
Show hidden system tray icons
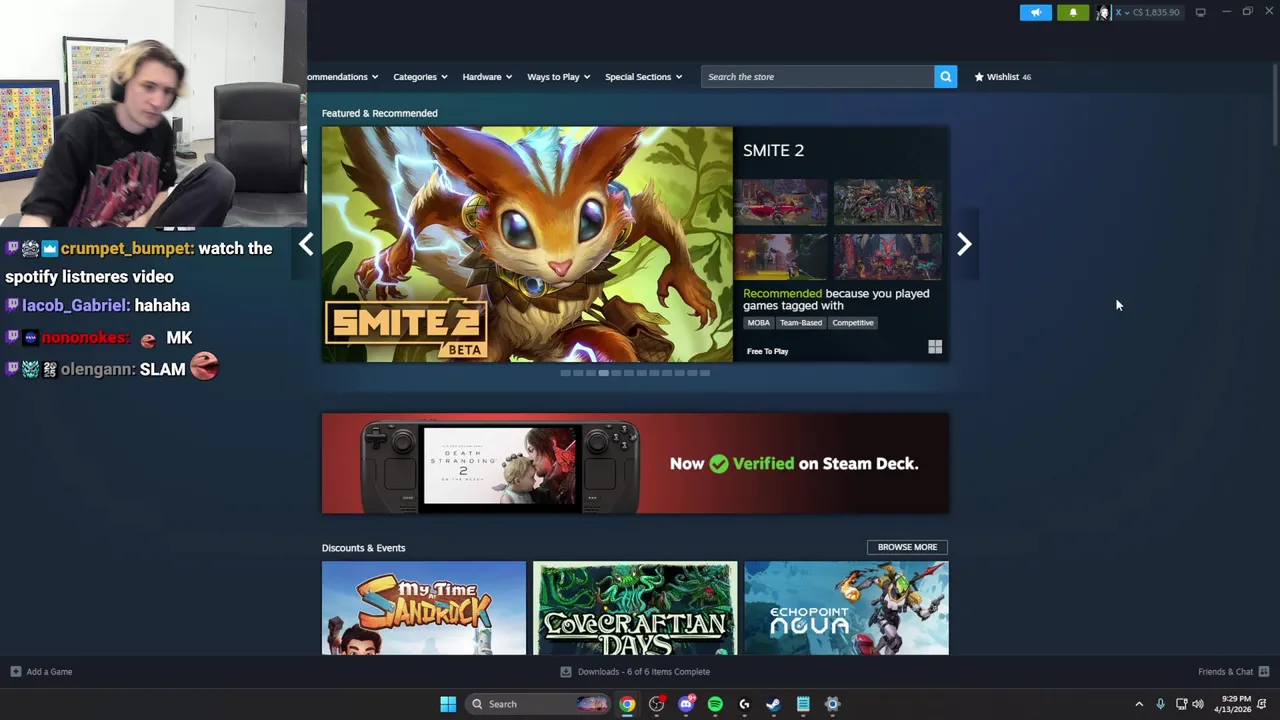coord(1139,704)
